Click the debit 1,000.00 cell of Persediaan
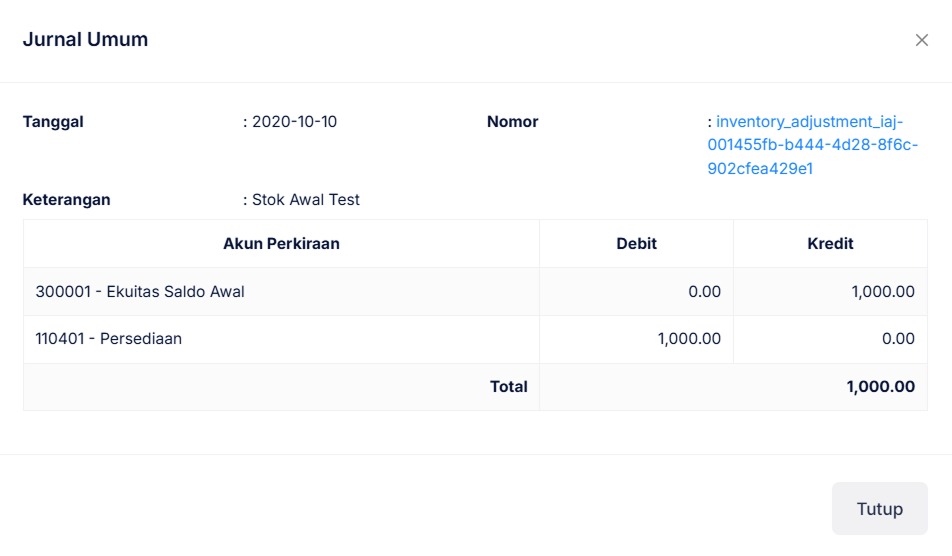This screenshot has width=952, height=556. (689, 339)
